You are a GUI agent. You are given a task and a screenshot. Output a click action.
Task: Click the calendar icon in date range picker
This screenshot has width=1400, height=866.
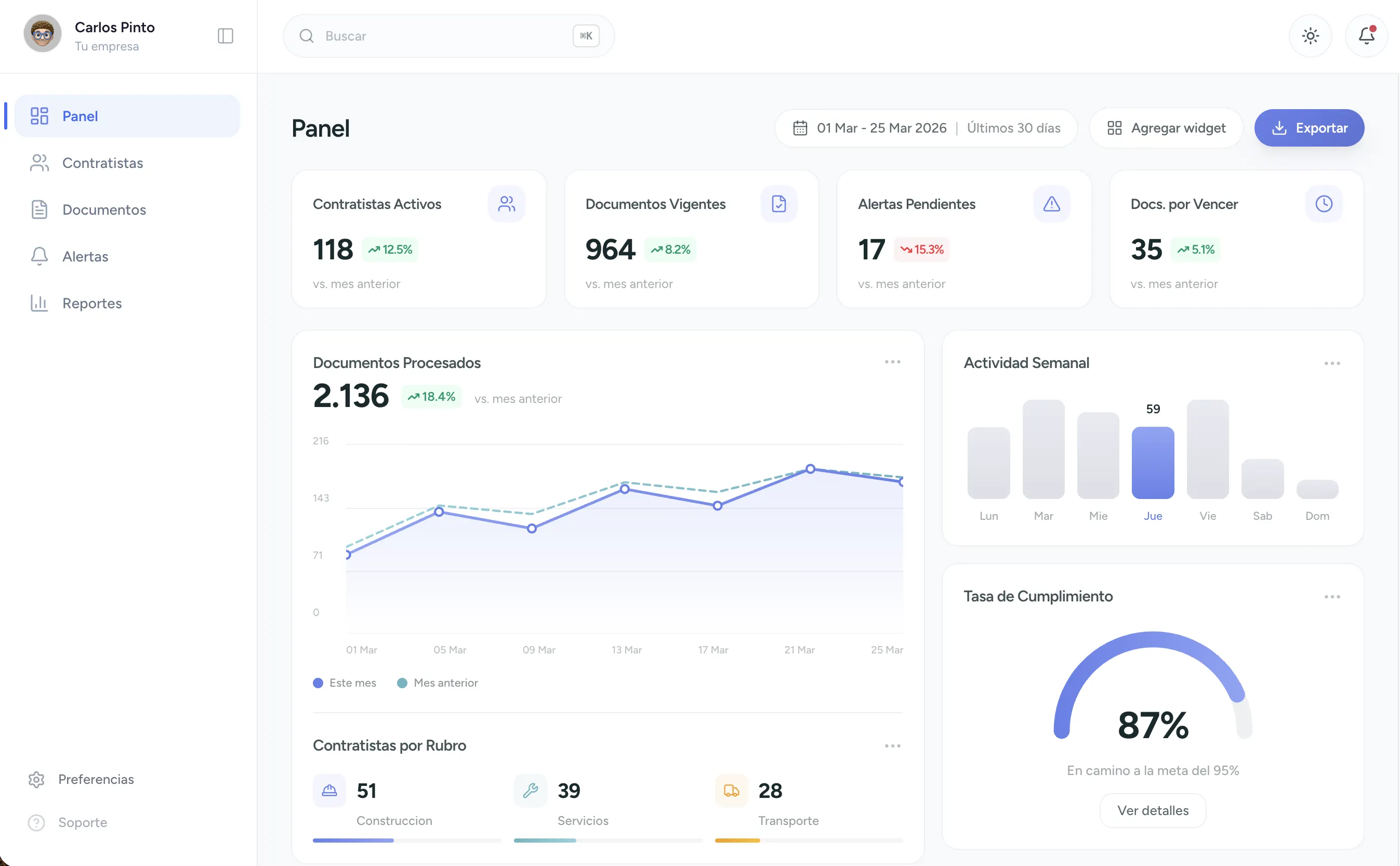(800, 128)
